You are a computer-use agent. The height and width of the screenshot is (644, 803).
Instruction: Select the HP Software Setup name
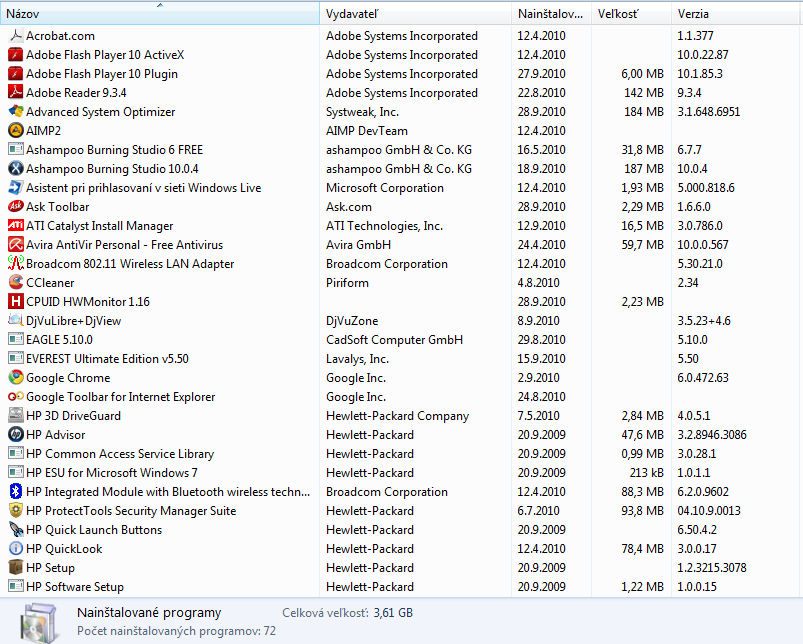click(x=75, y=587)
